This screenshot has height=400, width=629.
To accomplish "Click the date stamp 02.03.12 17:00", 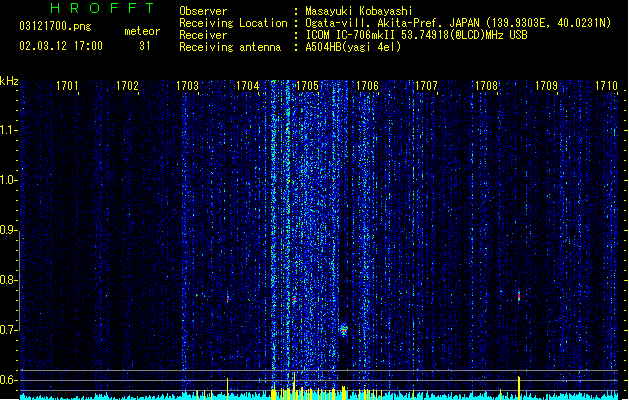I will click(x=61, y=46).
